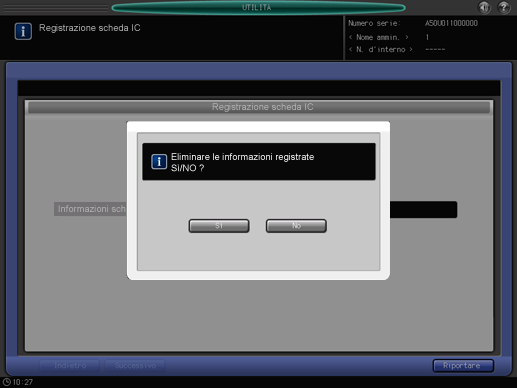This screenshot has width=517, height=388.
Task: Click the gray 'Registrazione scheda IC' panel header
Action: pos(259,107)
